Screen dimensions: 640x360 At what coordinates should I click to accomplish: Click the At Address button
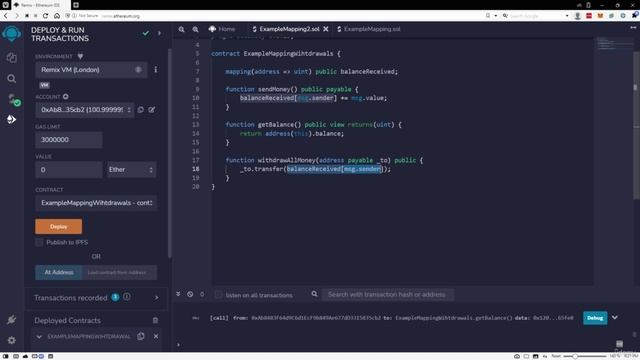(x=59, y=272)
